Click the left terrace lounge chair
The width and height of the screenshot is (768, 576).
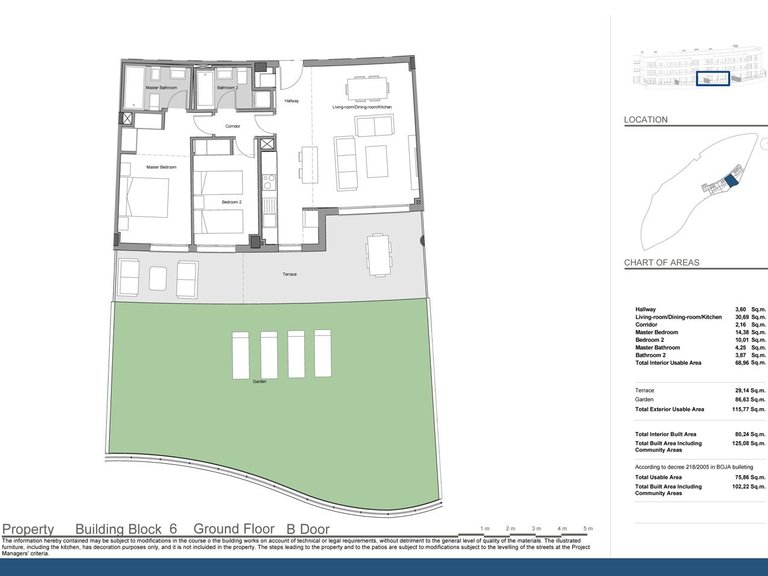coord(127,273)
